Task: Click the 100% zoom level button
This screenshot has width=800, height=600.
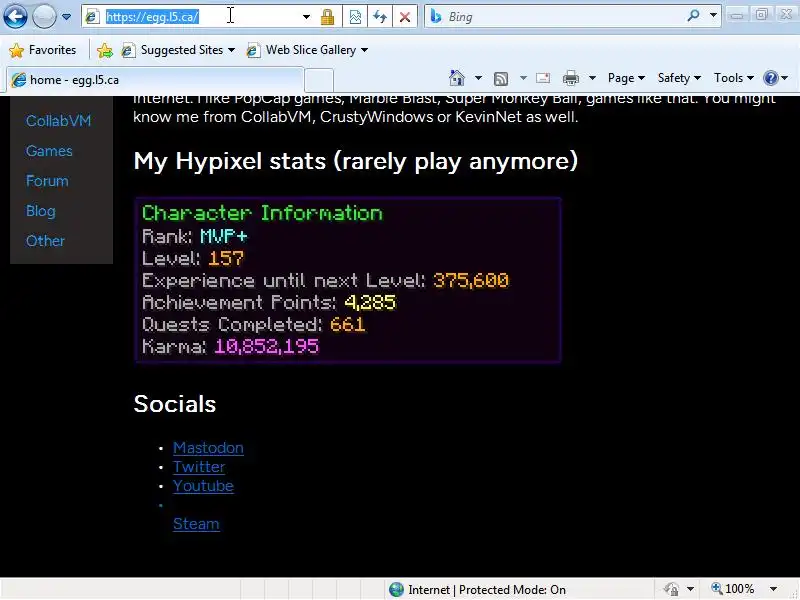Action: click(733, 589)
